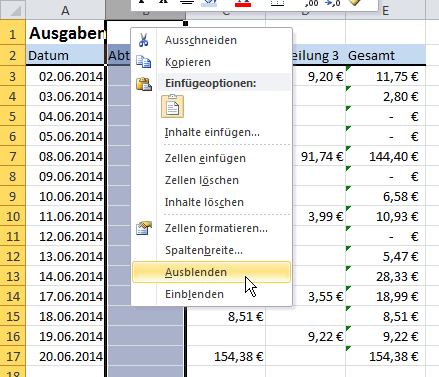Click the 10,93 € total cell
Image resolution: width=439 pixels, height=377 pixels.
click(x=386, y=216)
